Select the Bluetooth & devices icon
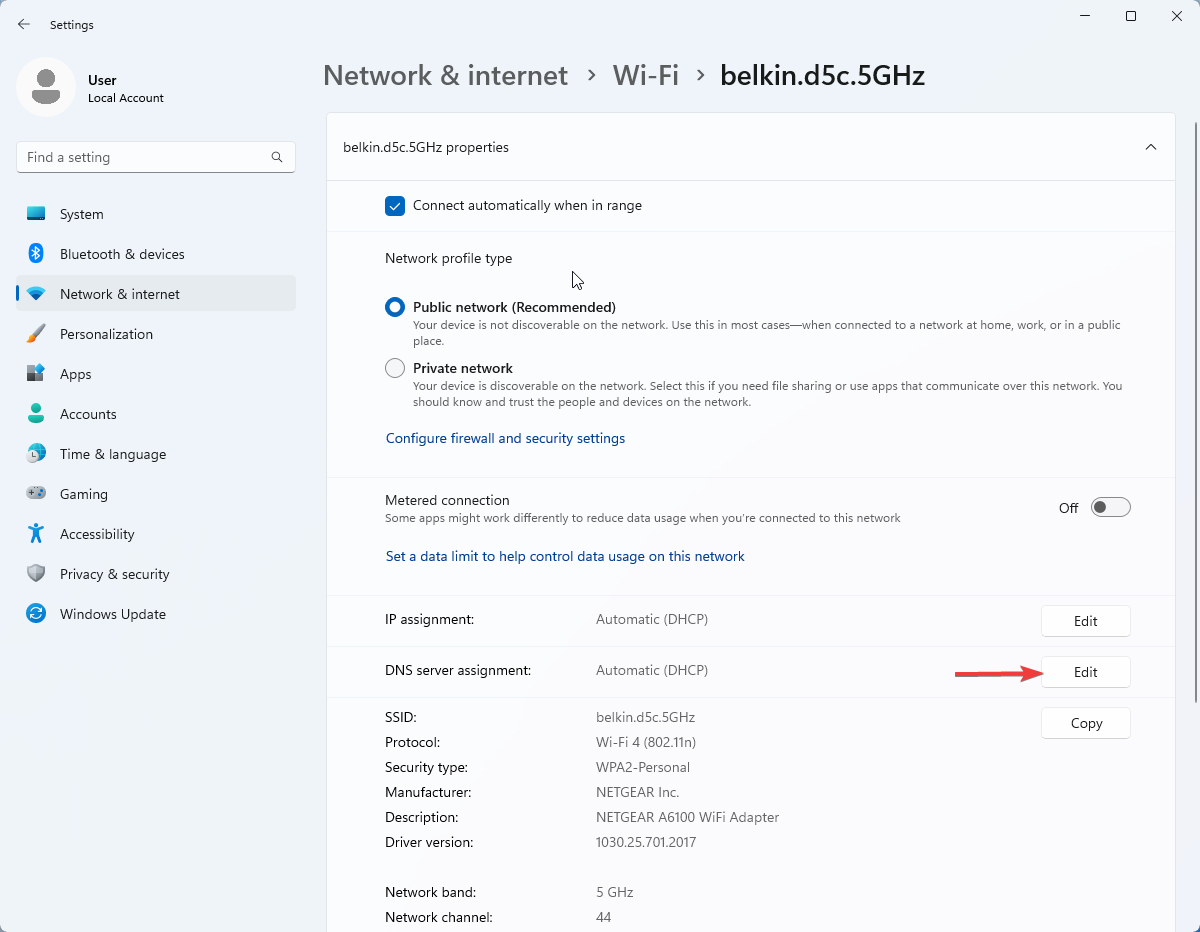 [x=36, y=253]
